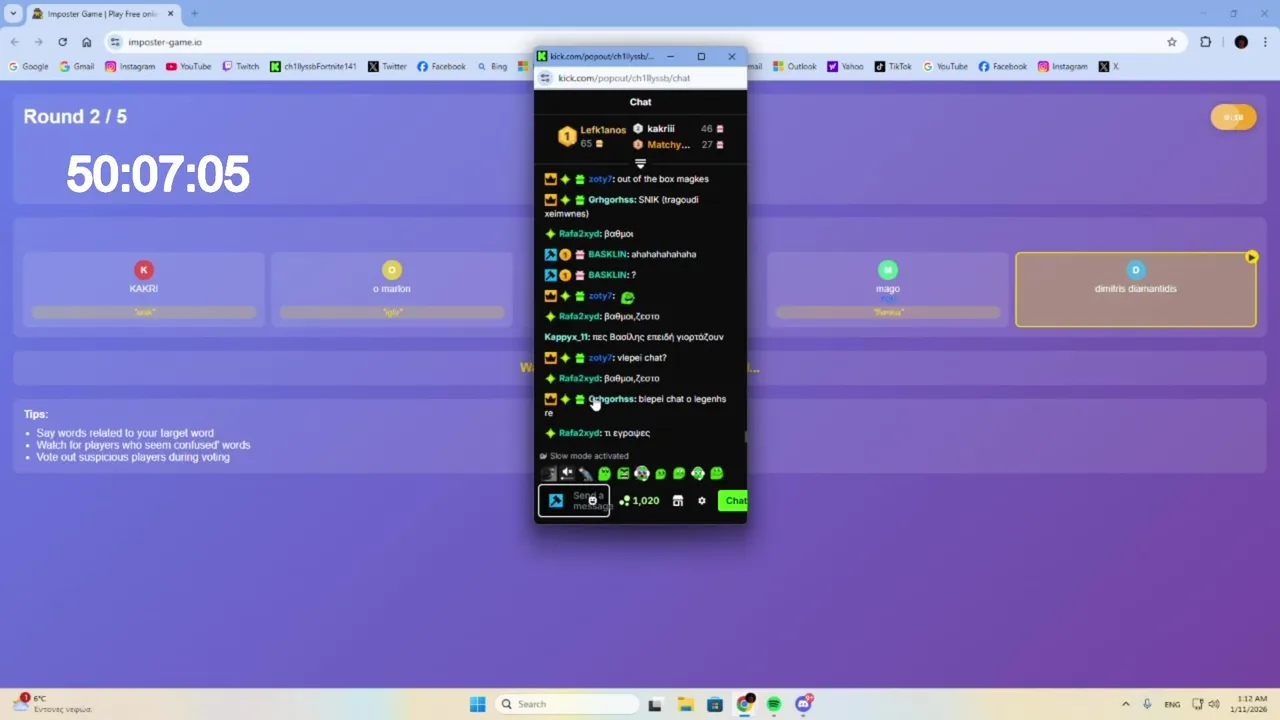Select the mago player card
This screenshot has width=1280, height=720.
pos(888,289)
